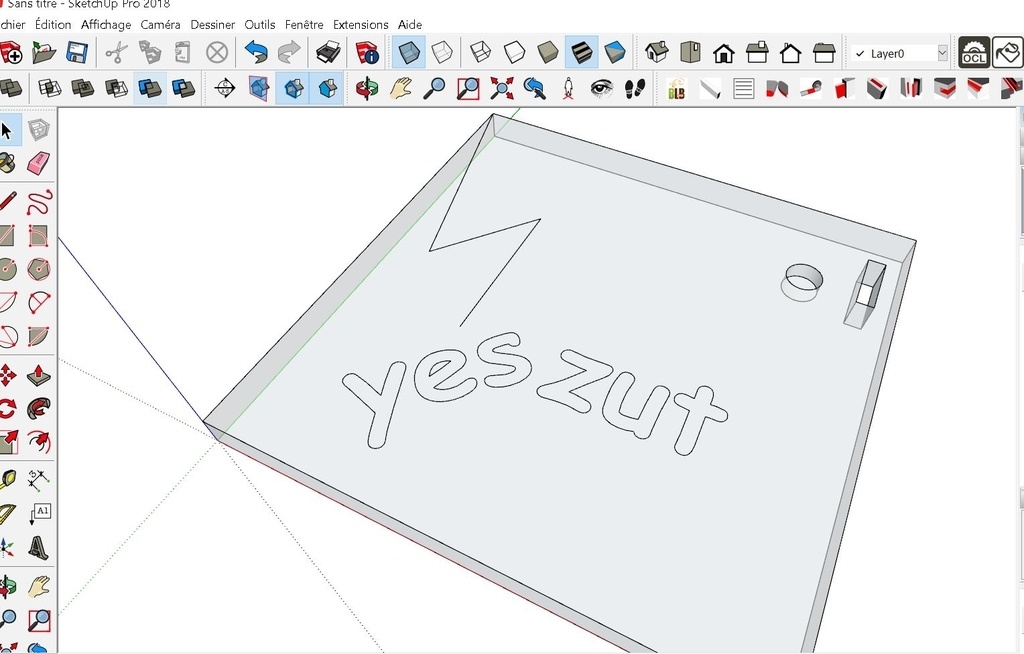Select the Zoom Window tool in left toolbar
This screenshot has height=654, width=1024.
coord(39,619)
